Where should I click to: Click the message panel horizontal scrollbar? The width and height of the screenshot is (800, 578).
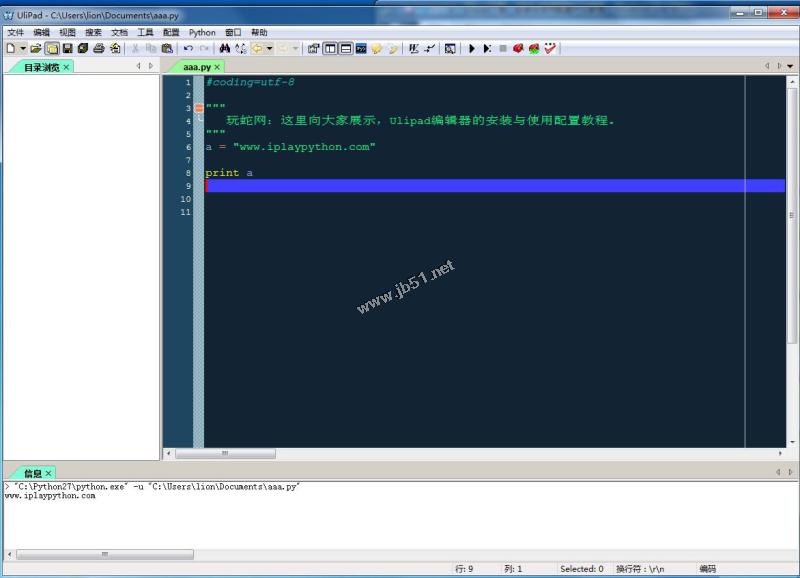point(103,553)
